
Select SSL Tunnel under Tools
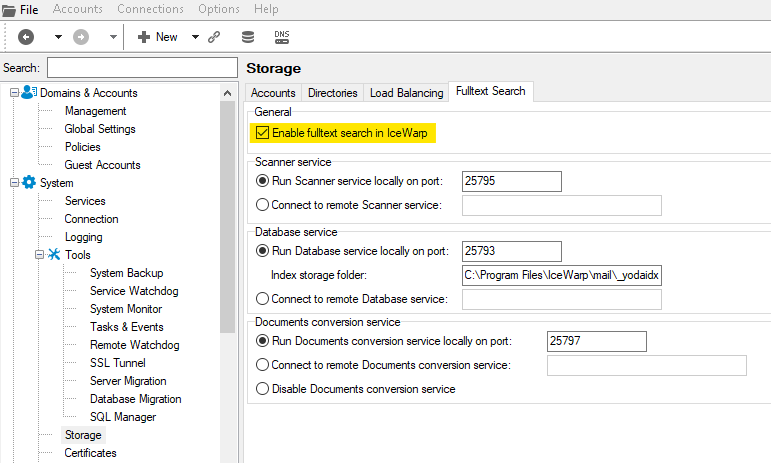click(x=118, y=363)
